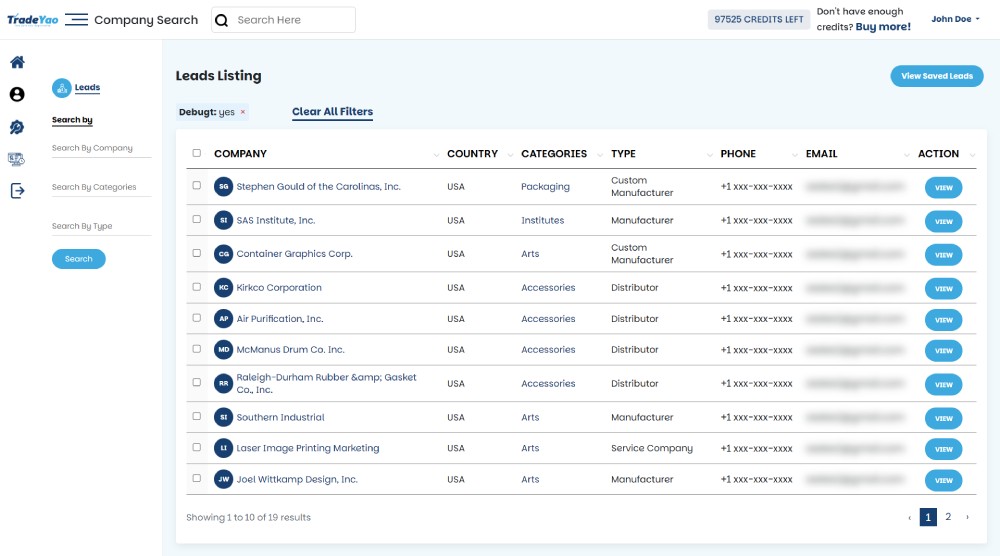Click the SG avatar for Stephen Gould

coord(224,186)
